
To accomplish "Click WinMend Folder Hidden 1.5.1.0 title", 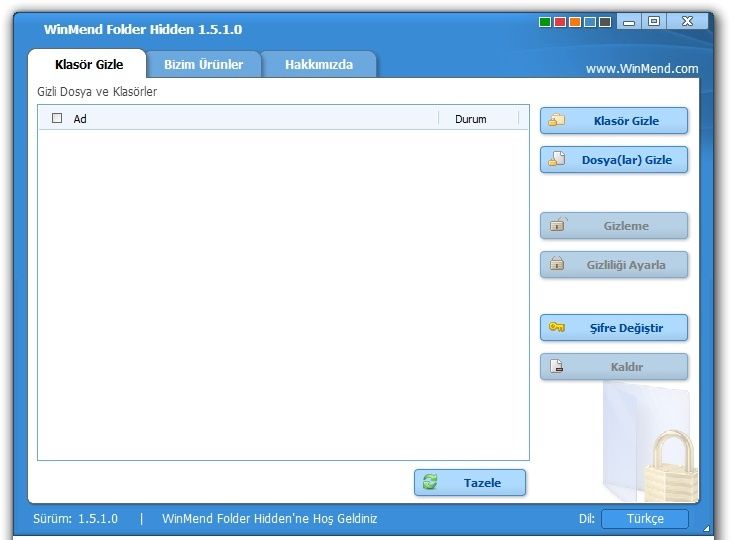I will (x=143, y=29).
